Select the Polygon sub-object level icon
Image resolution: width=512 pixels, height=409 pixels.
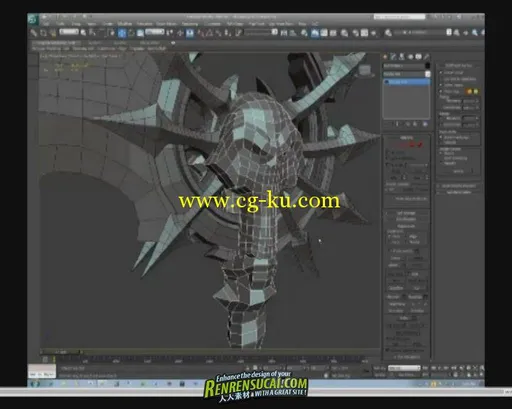point(413,145)
